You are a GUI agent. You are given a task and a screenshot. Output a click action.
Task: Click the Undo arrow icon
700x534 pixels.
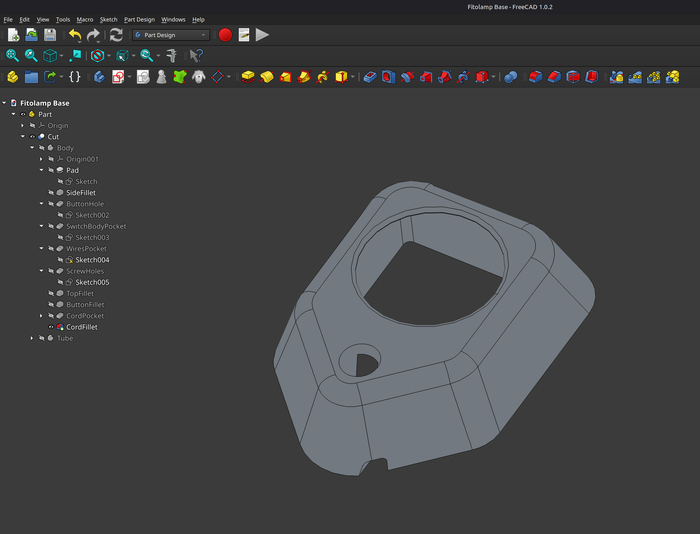[x=75, y=35]
